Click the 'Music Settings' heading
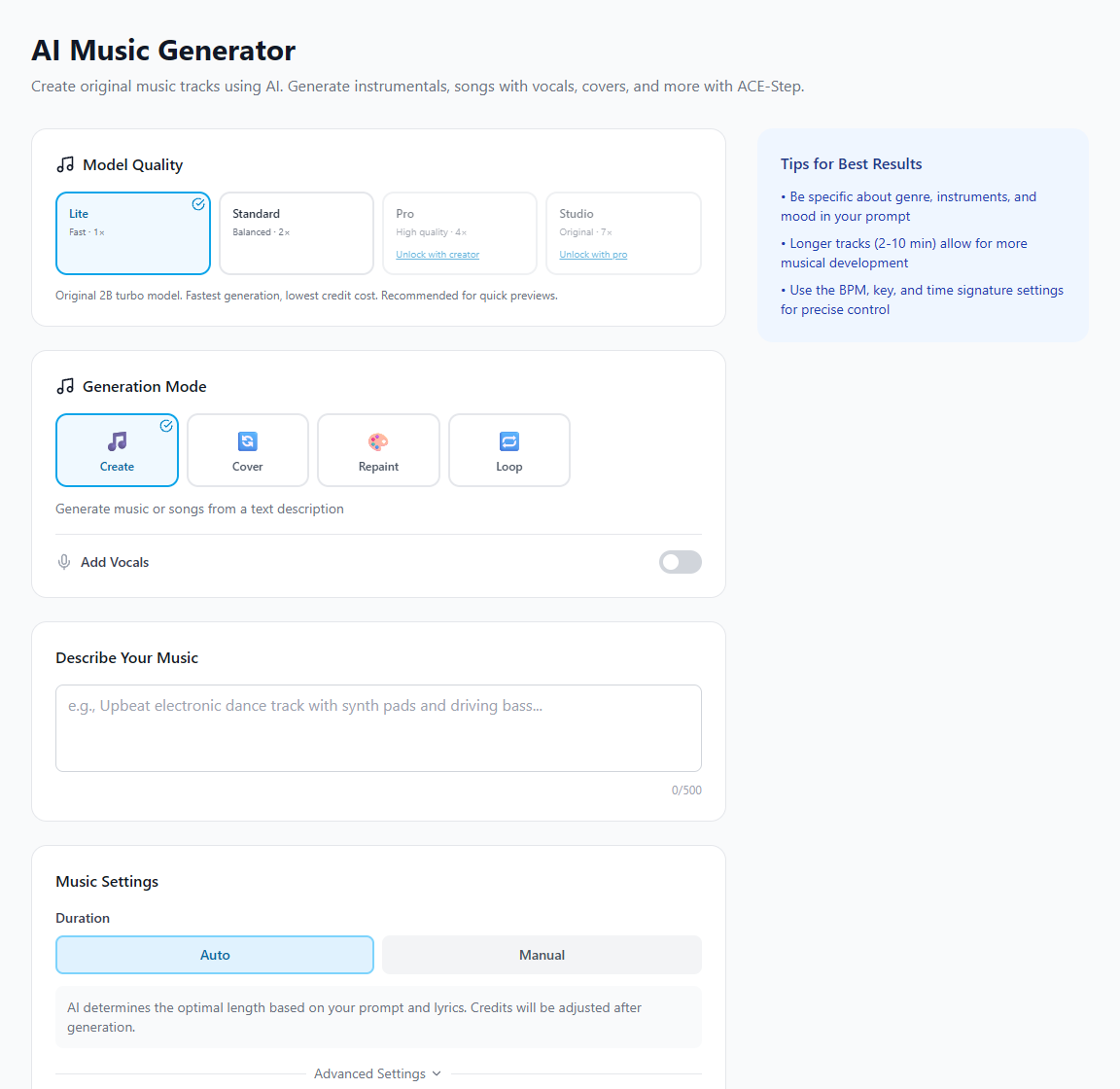This screenshot has height=1089, width=1120. pos(107,882)
